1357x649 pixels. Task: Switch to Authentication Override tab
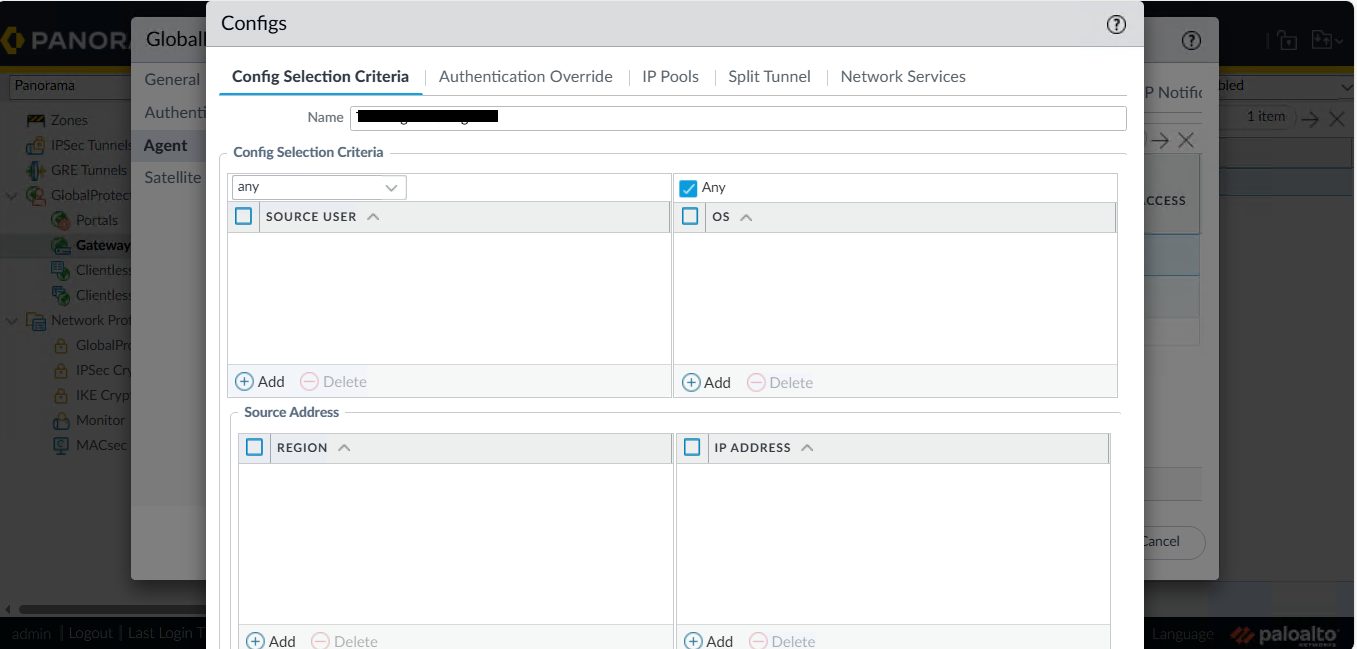pyautogui.click(x=525, y=76)
